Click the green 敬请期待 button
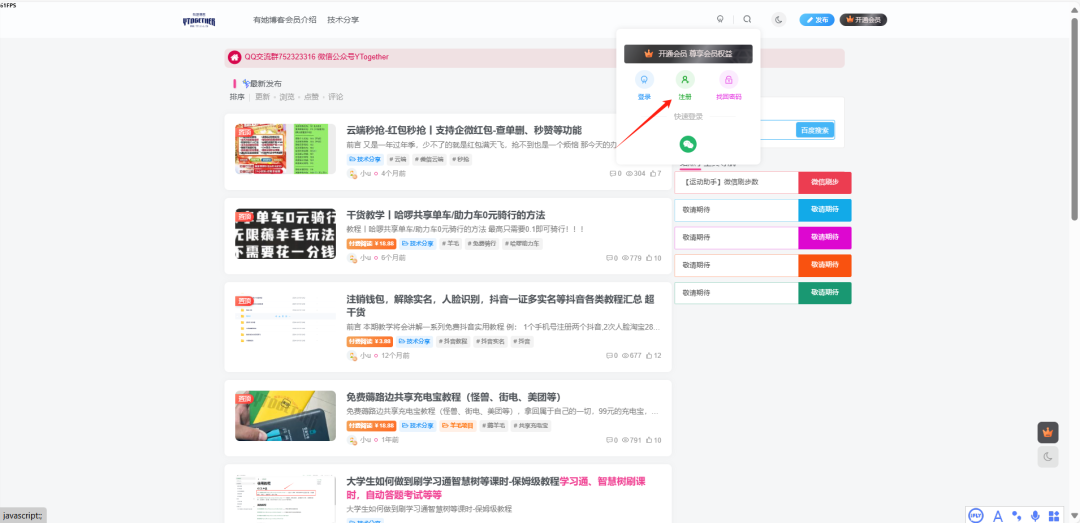The image size is (1080, 523). [825, 293]
